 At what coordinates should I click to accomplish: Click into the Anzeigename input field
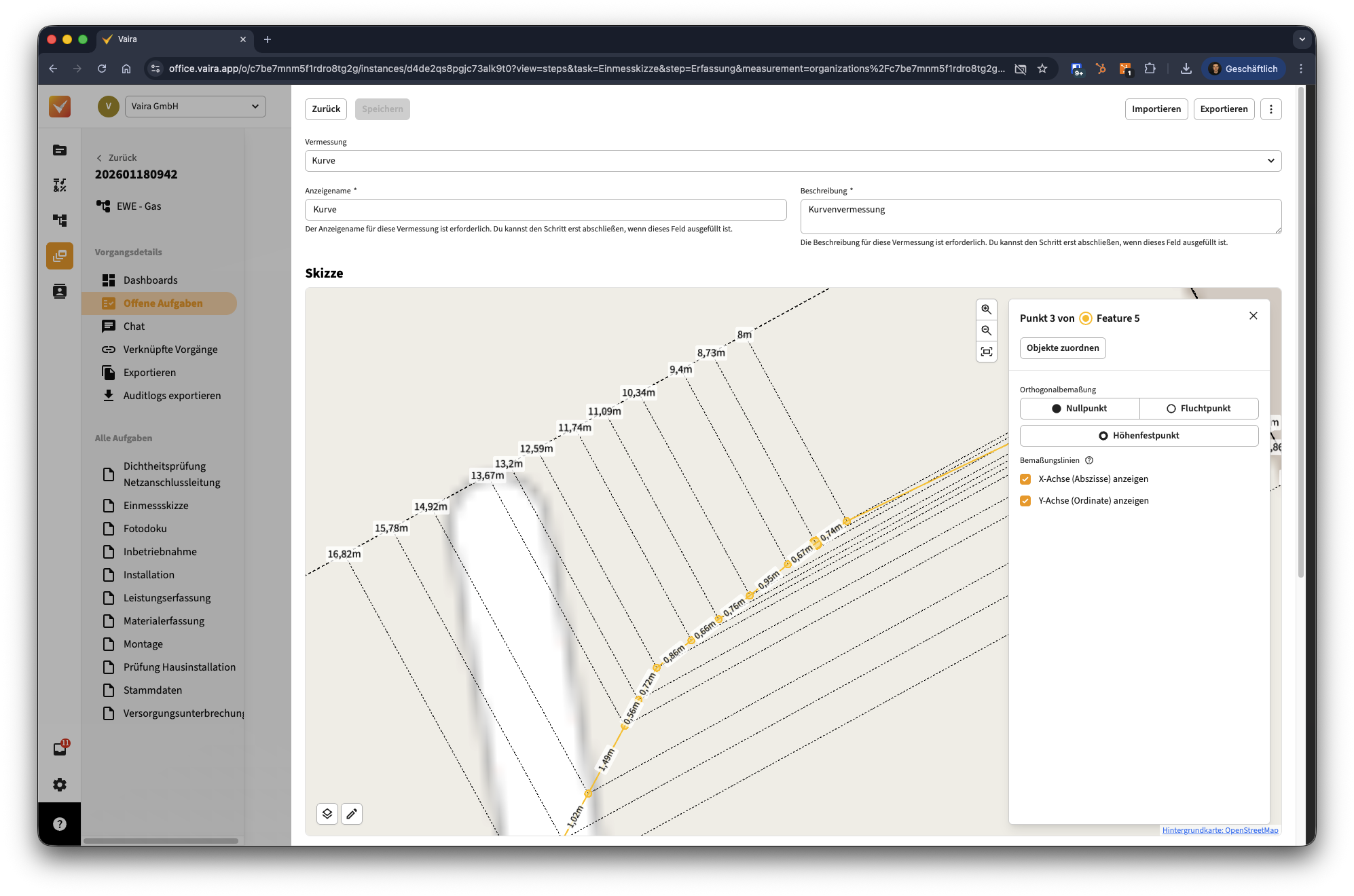coord(545,210)
